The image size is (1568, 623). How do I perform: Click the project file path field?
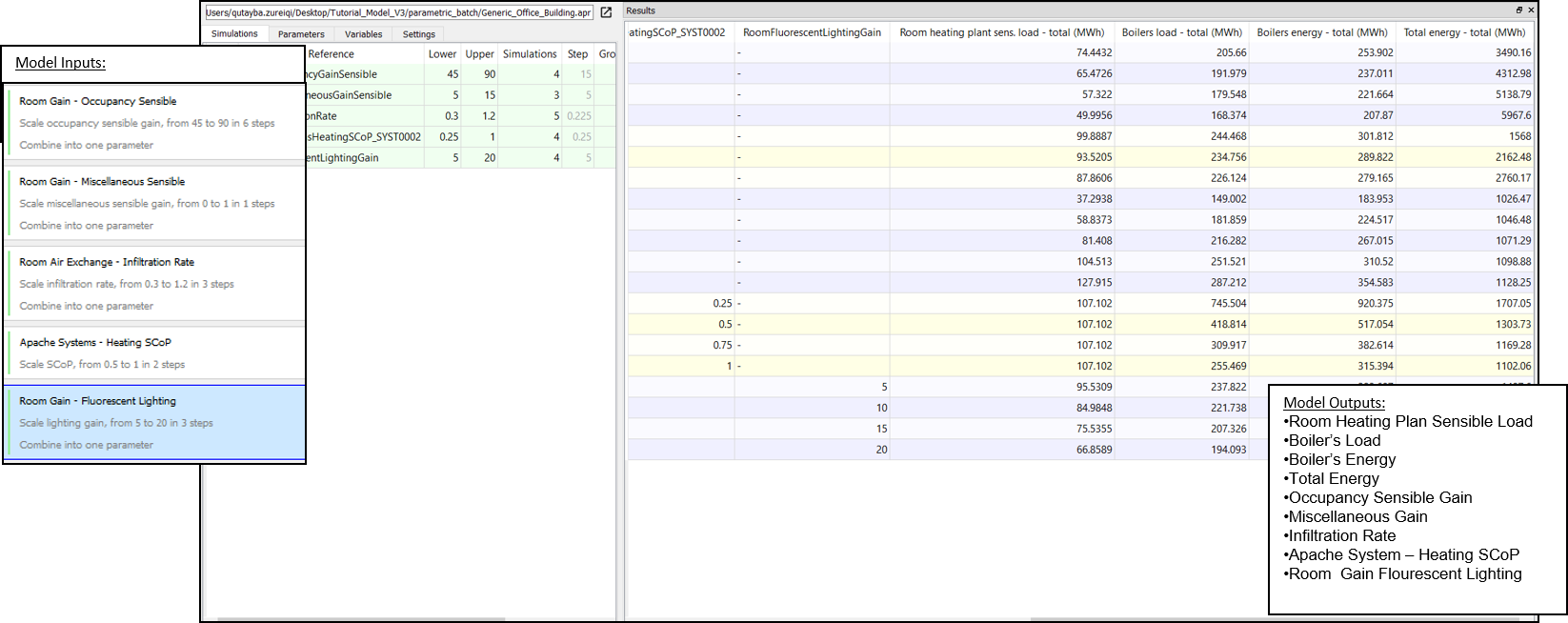click(398, 12)
